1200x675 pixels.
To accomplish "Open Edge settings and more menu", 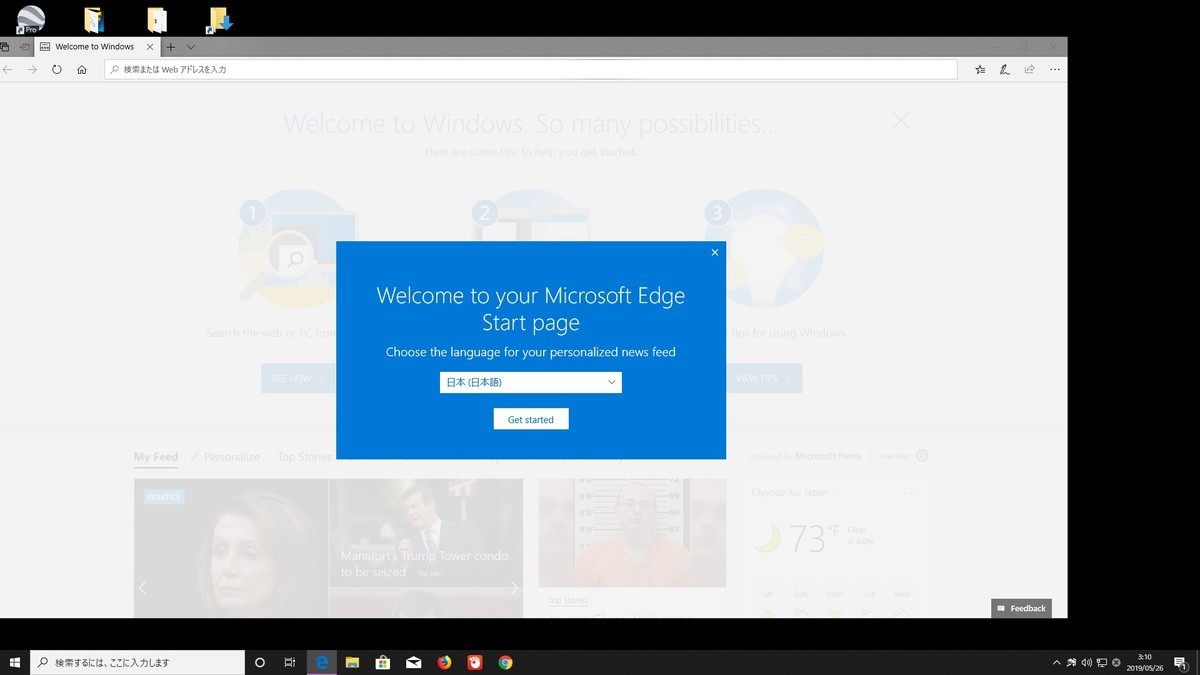I will coord(1055,70).
